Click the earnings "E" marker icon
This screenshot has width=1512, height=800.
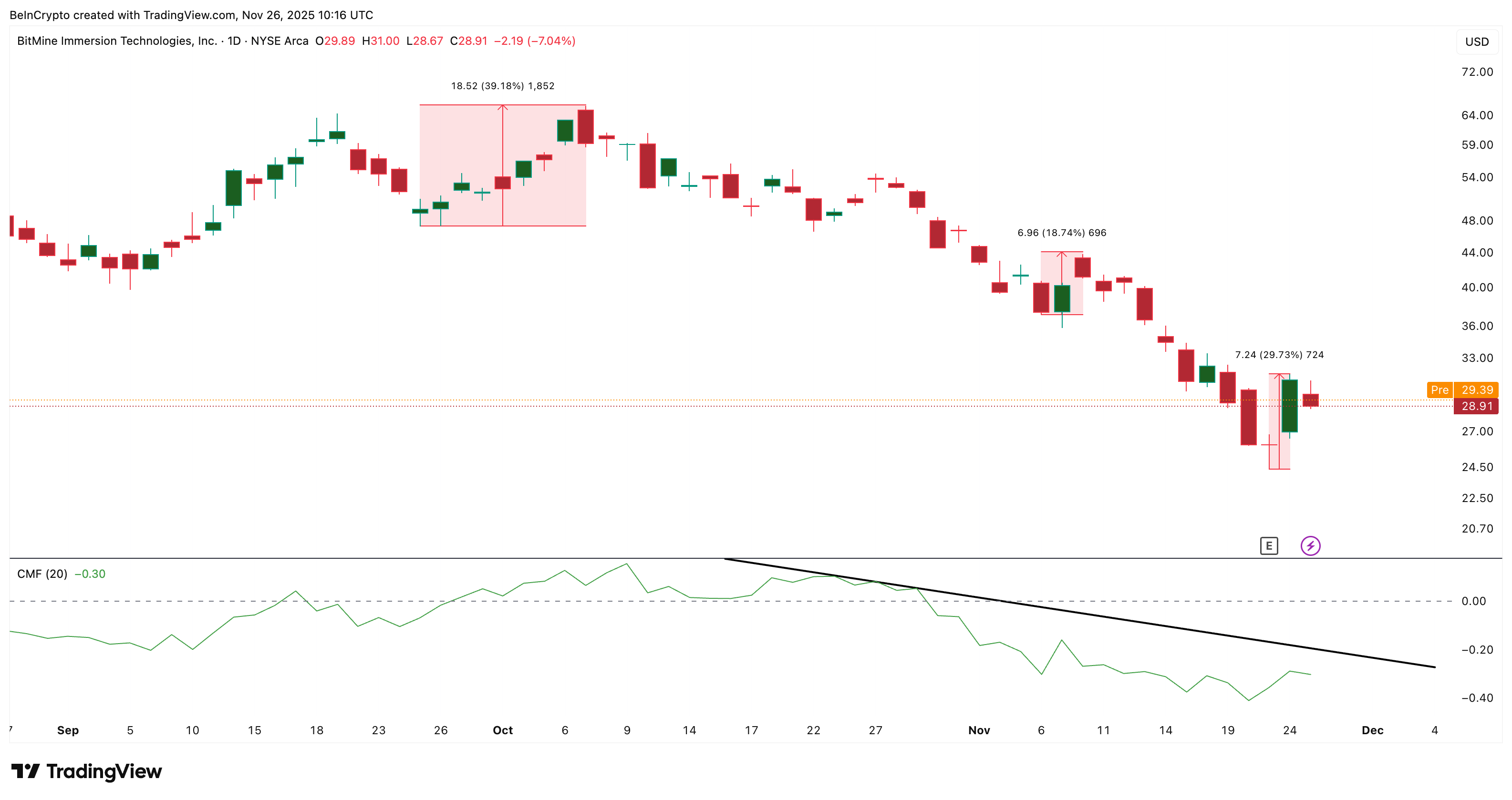tap(1269, 546)
